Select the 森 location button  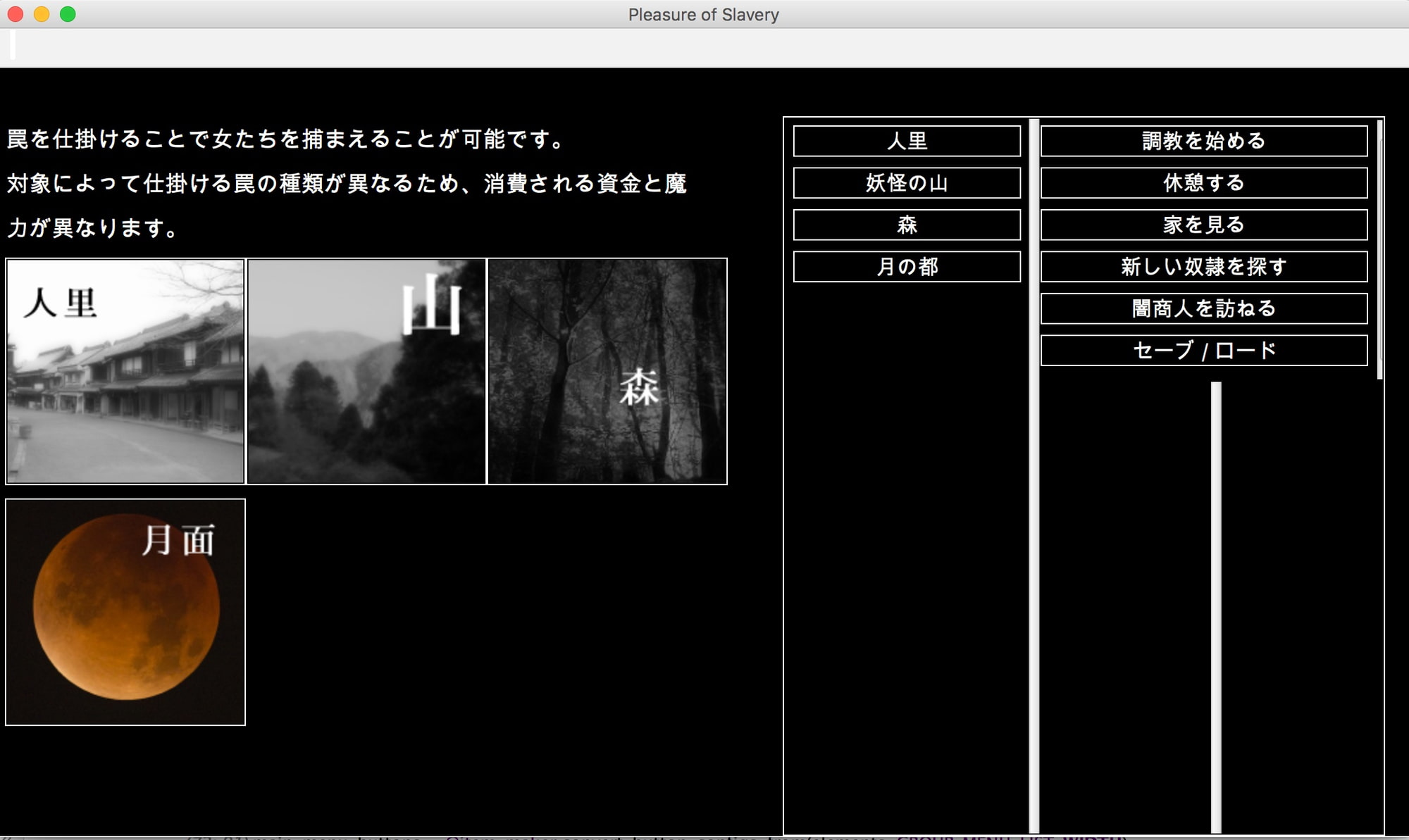pos(906,225)
